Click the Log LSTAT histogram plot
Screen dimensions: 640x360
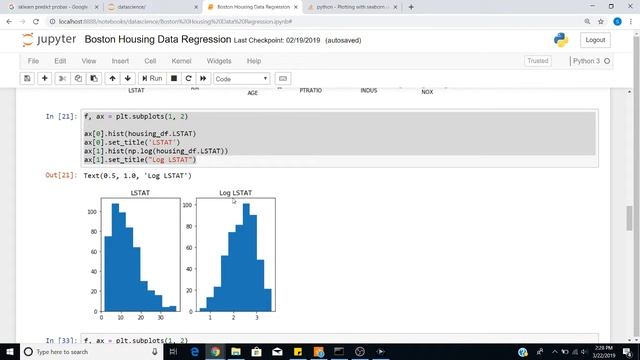coord(236,255)
